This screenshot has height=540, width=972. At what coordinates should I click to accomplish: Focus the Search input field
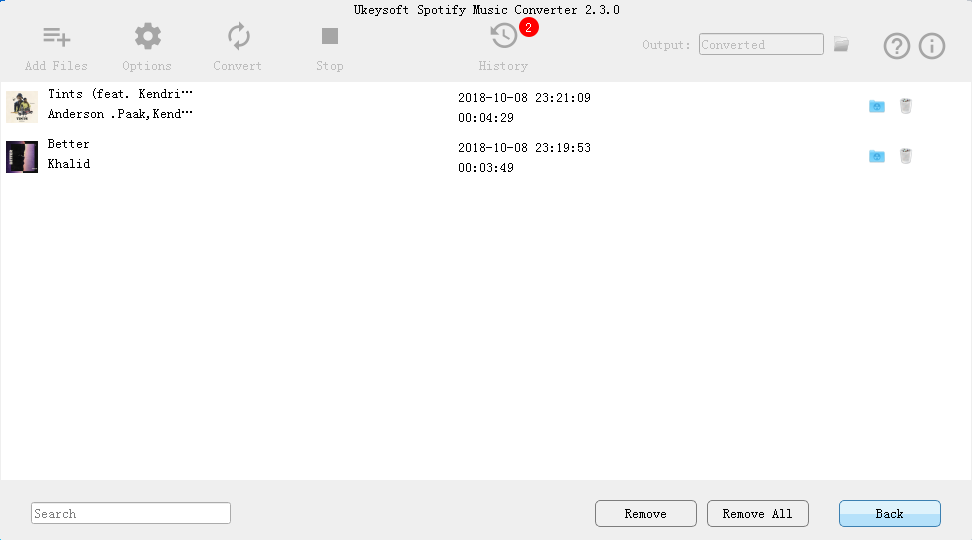coord(131,513)
